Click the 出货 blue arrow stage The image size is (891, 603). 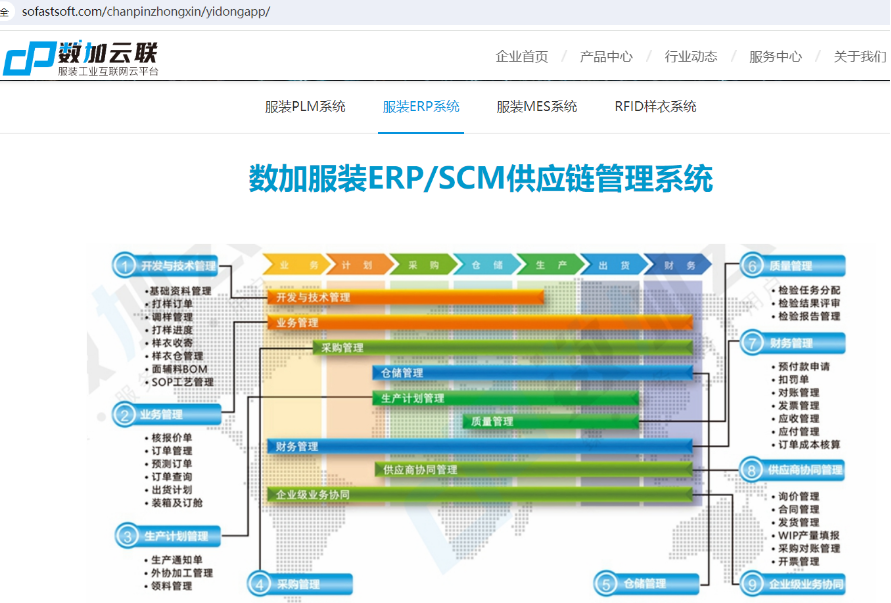click(614, 265)
